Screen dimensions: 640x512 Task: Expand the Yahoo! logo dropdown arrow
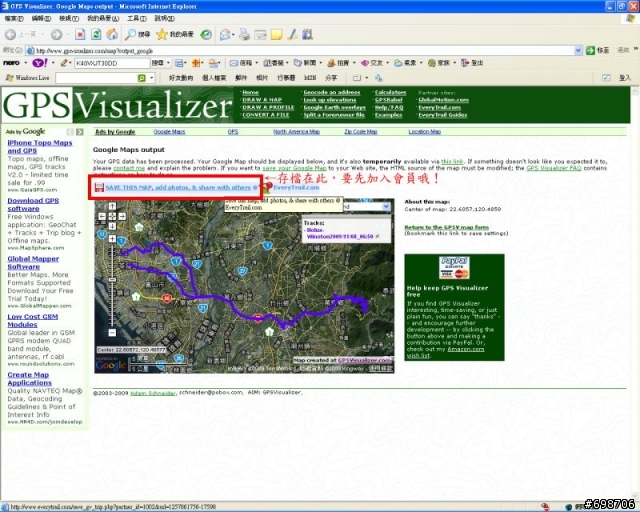(53, 63)
